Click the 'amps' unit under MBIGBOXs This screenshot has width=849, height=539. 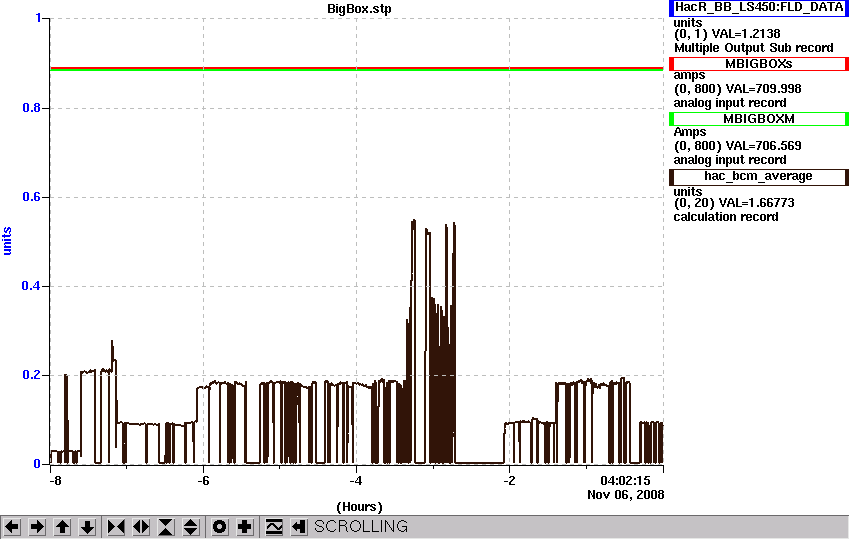tap(689, 75)
